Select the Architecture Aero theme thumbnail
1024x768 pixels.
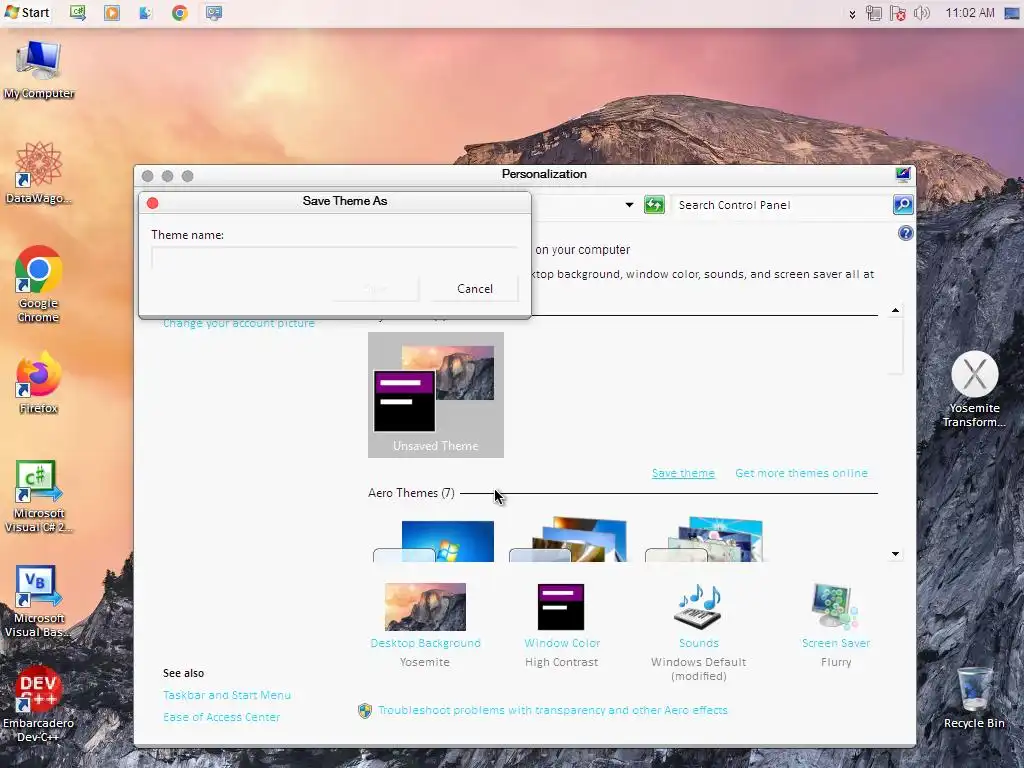coord(568,539)
